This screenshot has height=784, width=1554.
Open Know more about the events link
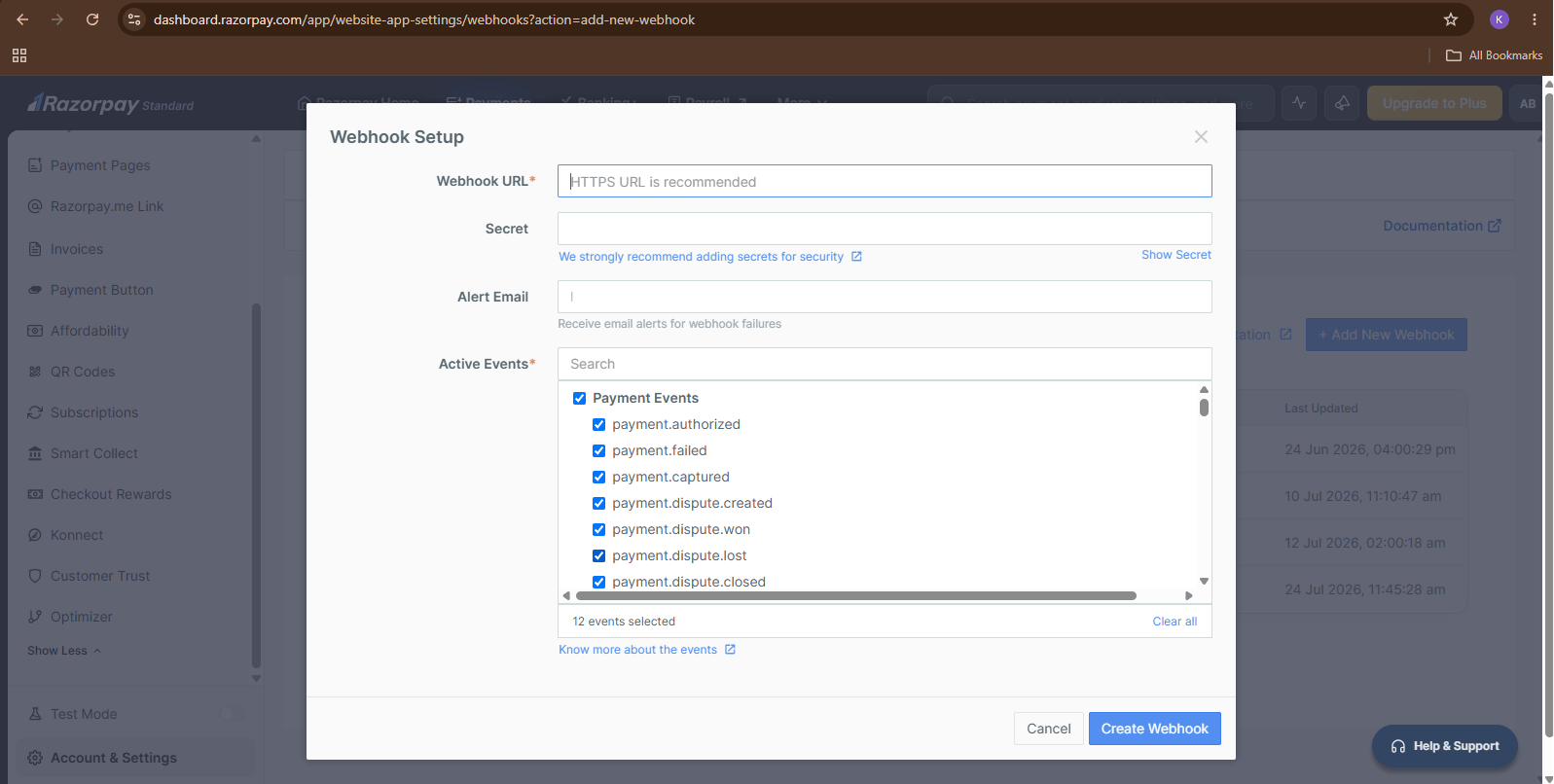(x=637, y=650)
